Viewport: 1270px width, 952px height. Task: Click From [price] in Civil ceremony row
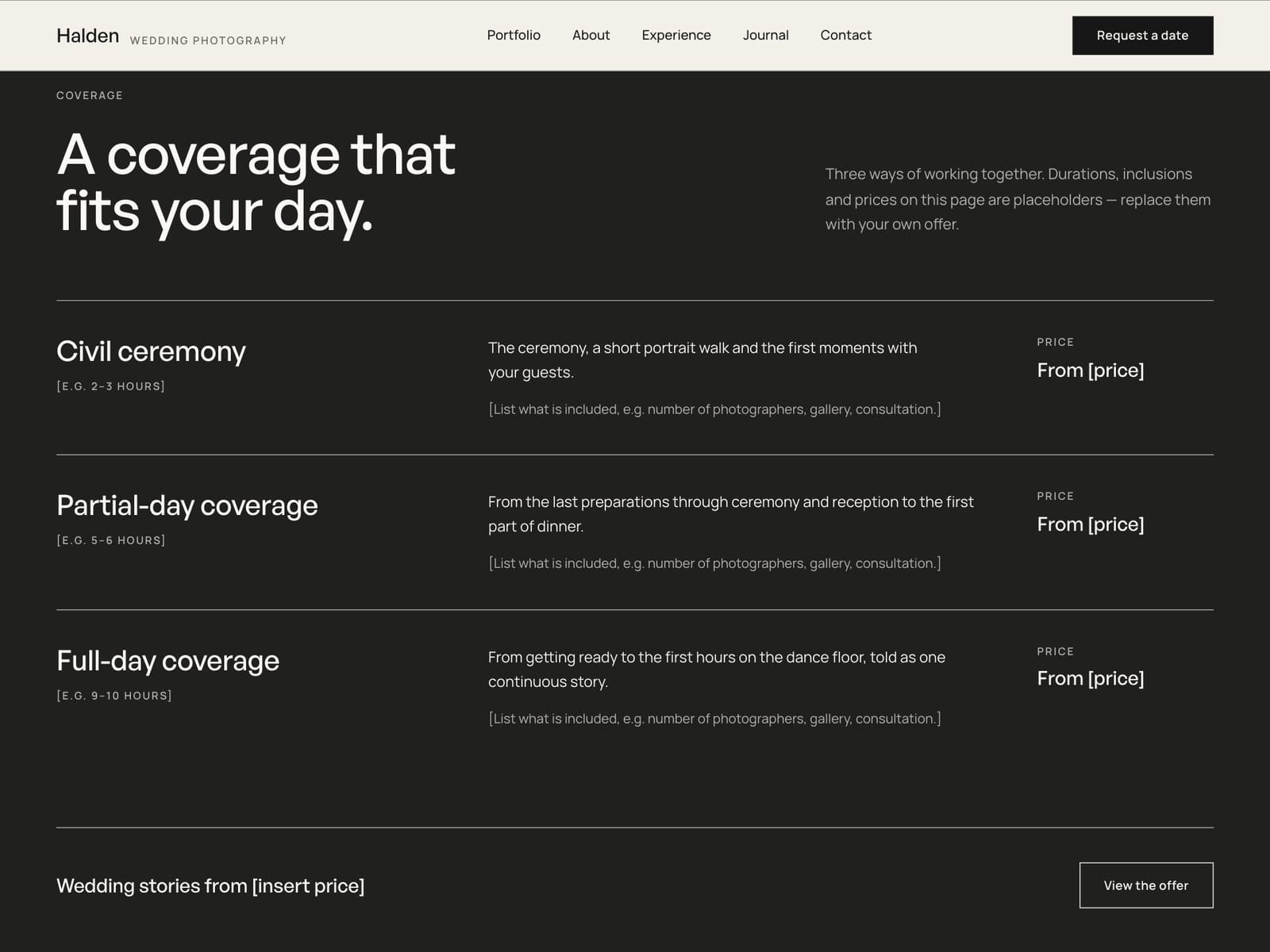pos(1091,370)
